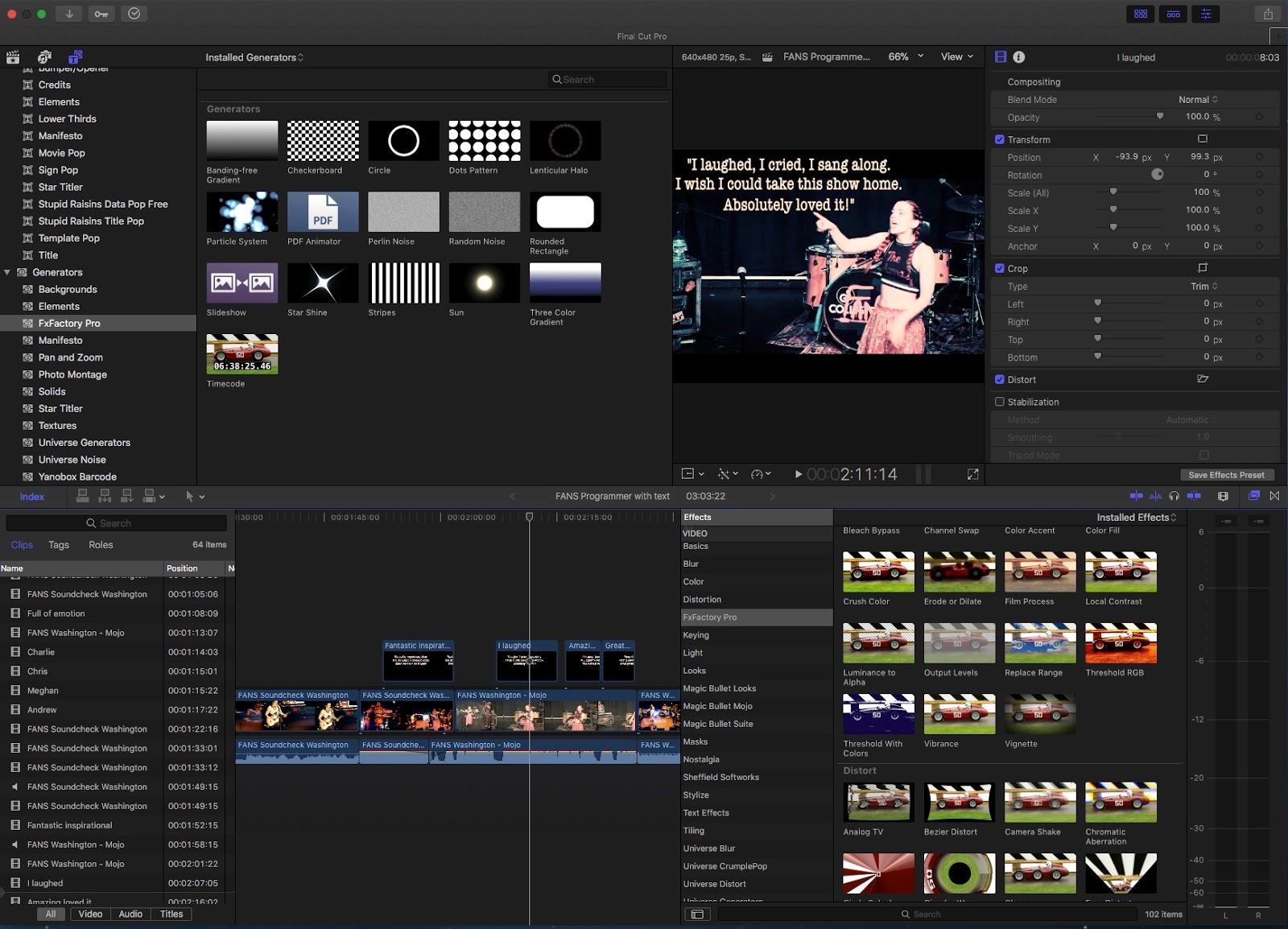Open clip appearance filmstrip icon
Image resolution: width=1288 pixels, height=929 pixels.
1223,496
